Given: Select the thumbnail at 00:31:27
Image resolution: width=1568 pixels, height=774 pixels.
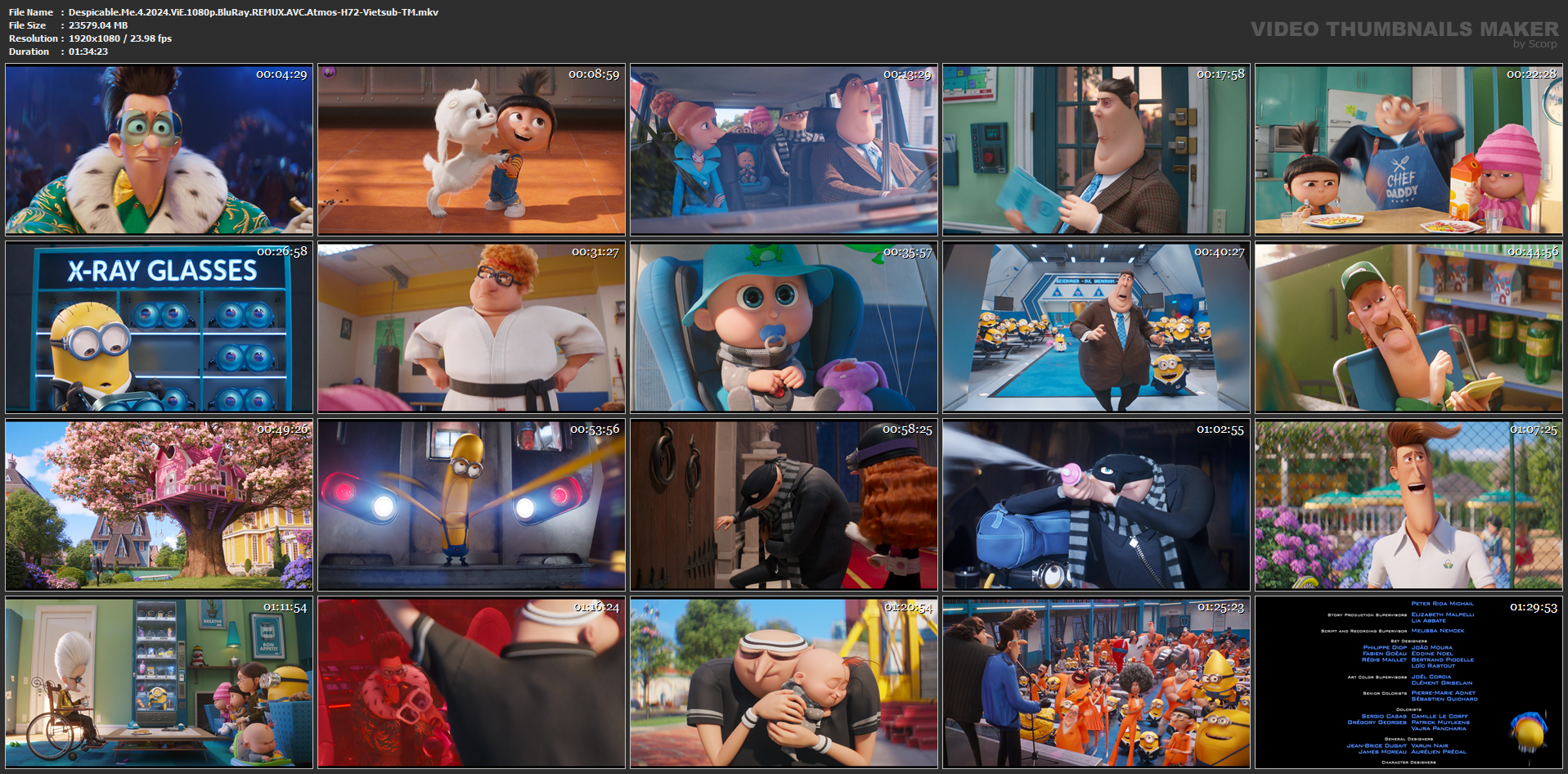Looking at the screenshot, I should click(x=472, y=328).
